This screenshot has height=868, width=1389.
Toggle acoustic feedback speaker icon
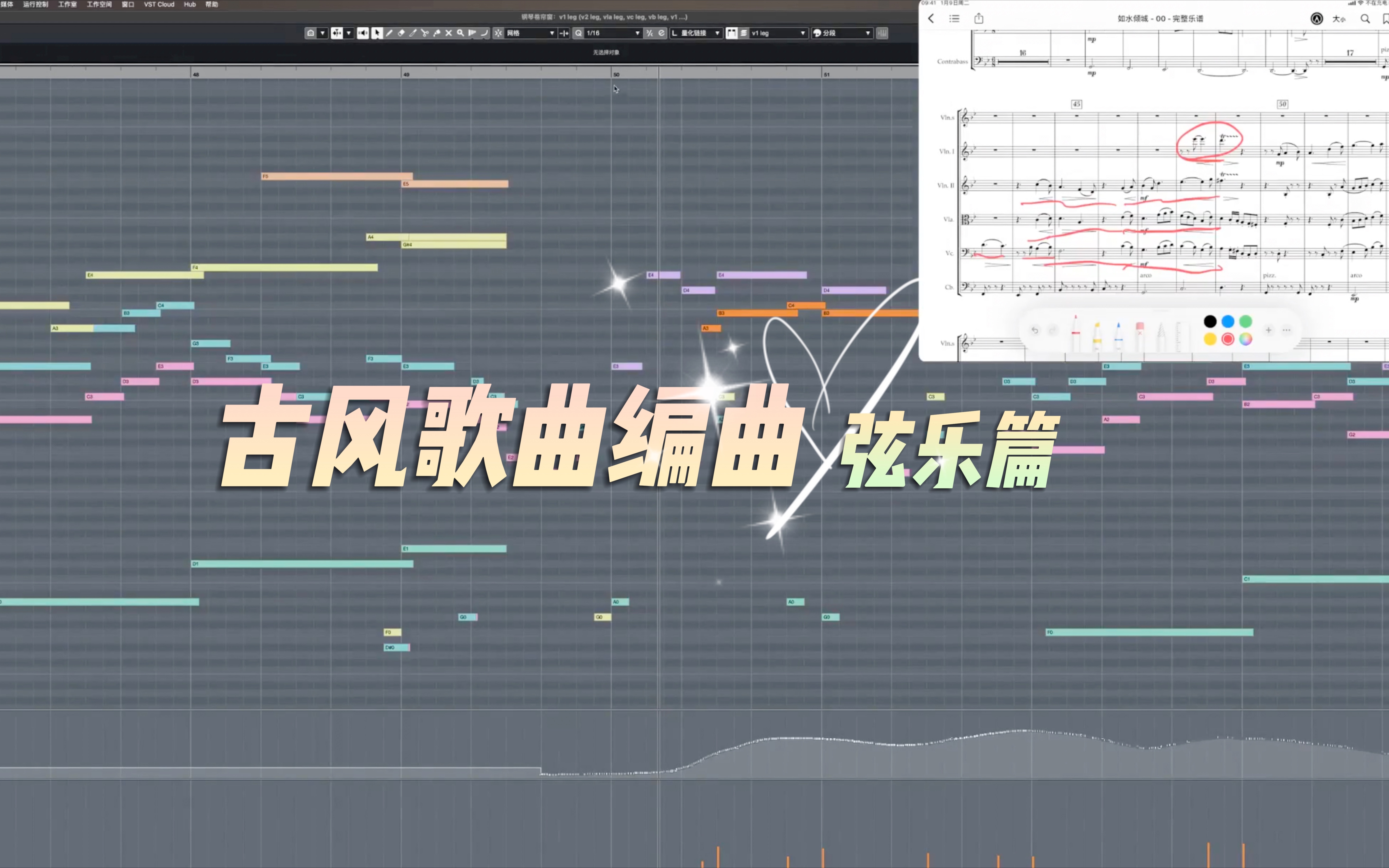click(x=363, y=33)
